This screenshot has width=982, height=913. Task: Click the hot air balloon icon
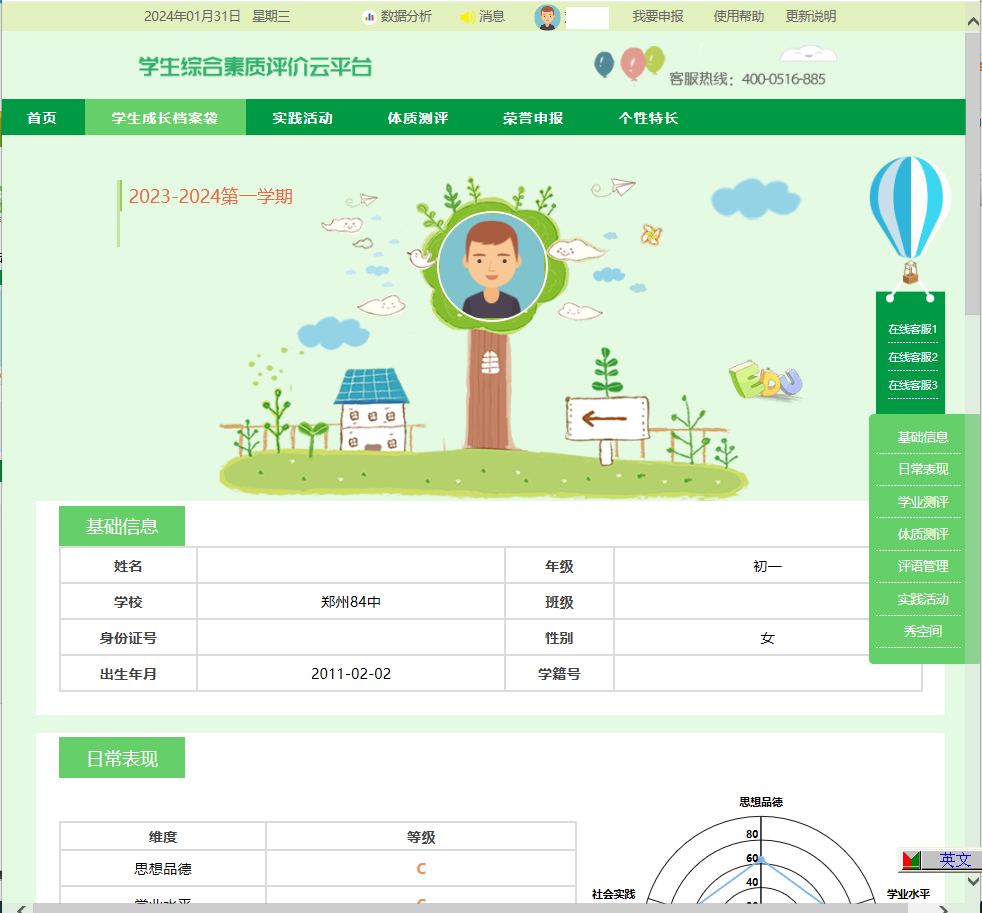click(909, 219)
